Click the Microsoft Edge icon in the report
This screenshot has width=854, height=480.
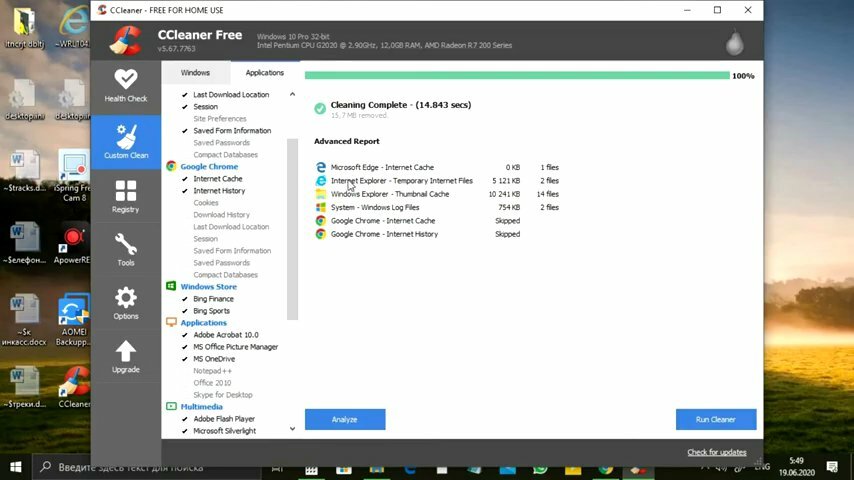click(321, 167)
